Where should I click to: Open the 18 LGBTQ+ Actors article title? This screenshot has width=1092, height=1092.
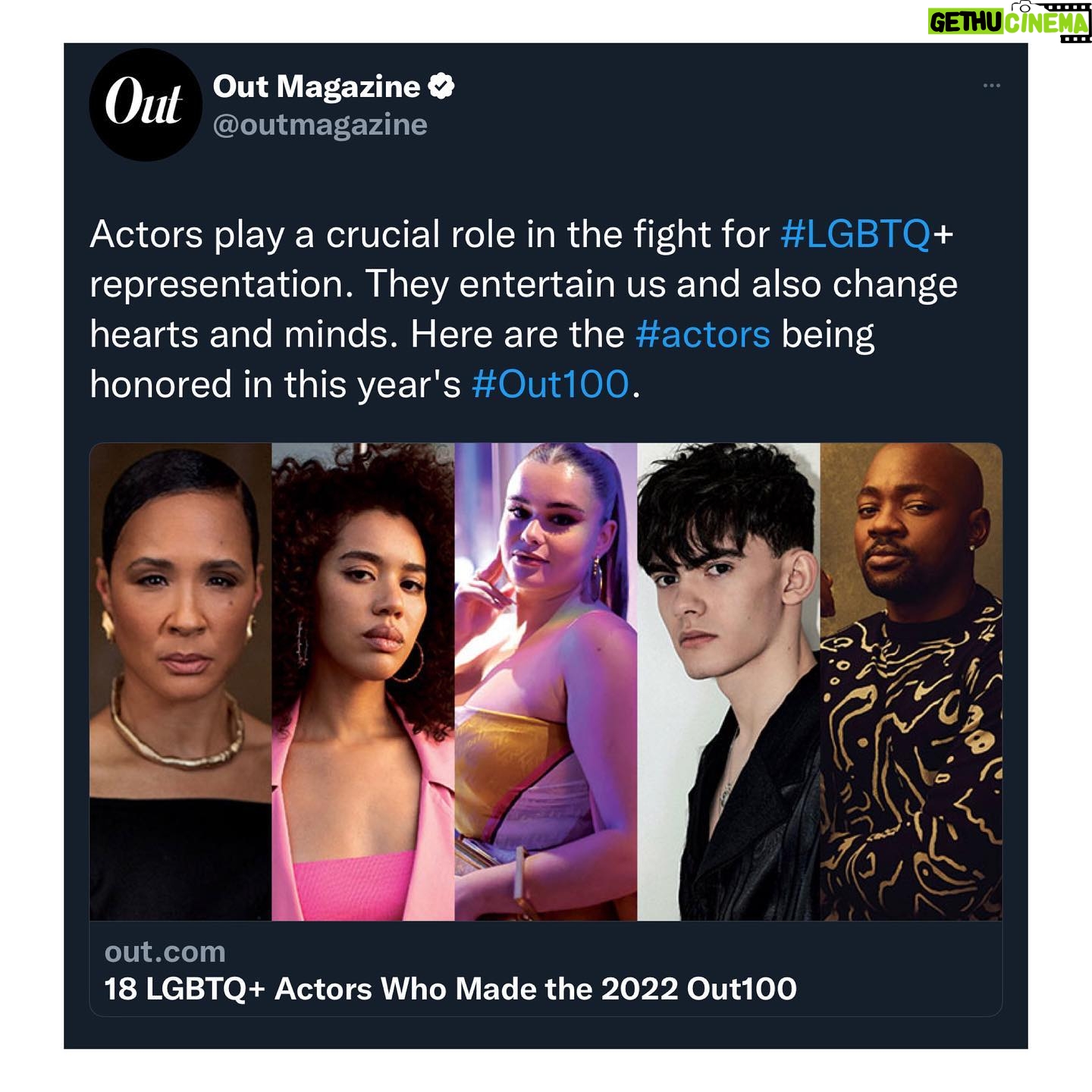pyautogui.click(x=450, y=989)
